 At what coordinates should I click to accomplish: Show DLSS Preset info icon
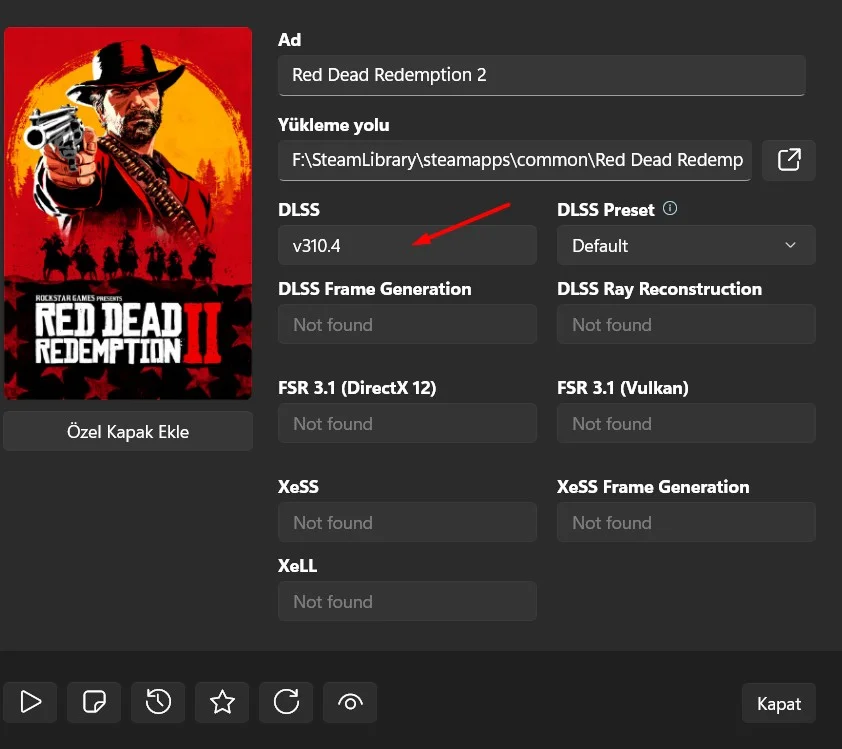(670, 208)
